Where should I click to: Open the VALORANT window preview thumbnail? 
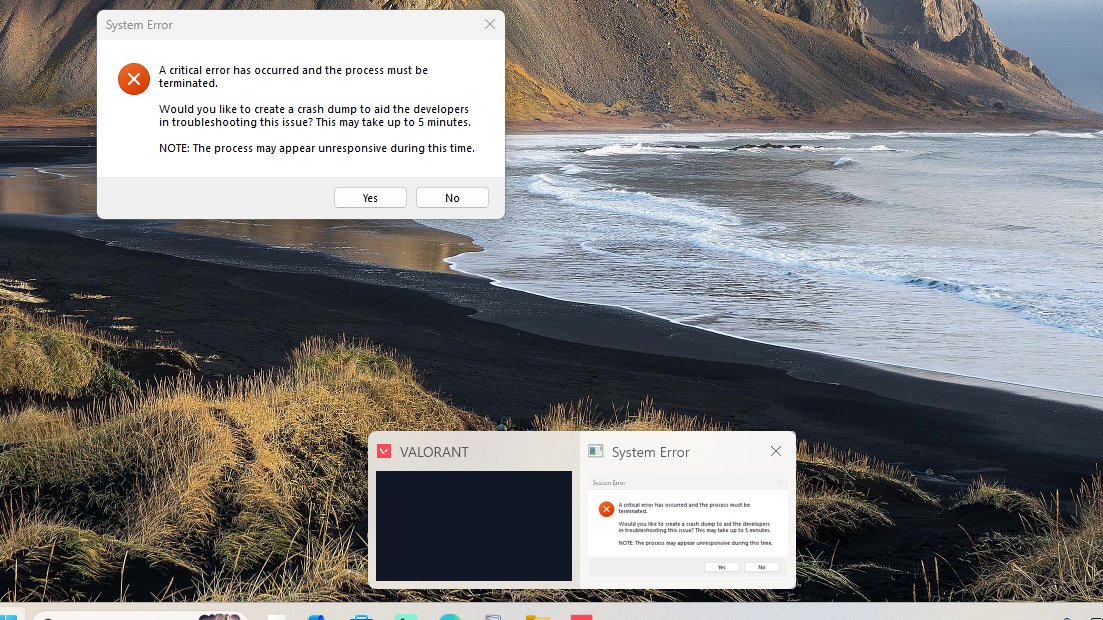tap(473, 526)
